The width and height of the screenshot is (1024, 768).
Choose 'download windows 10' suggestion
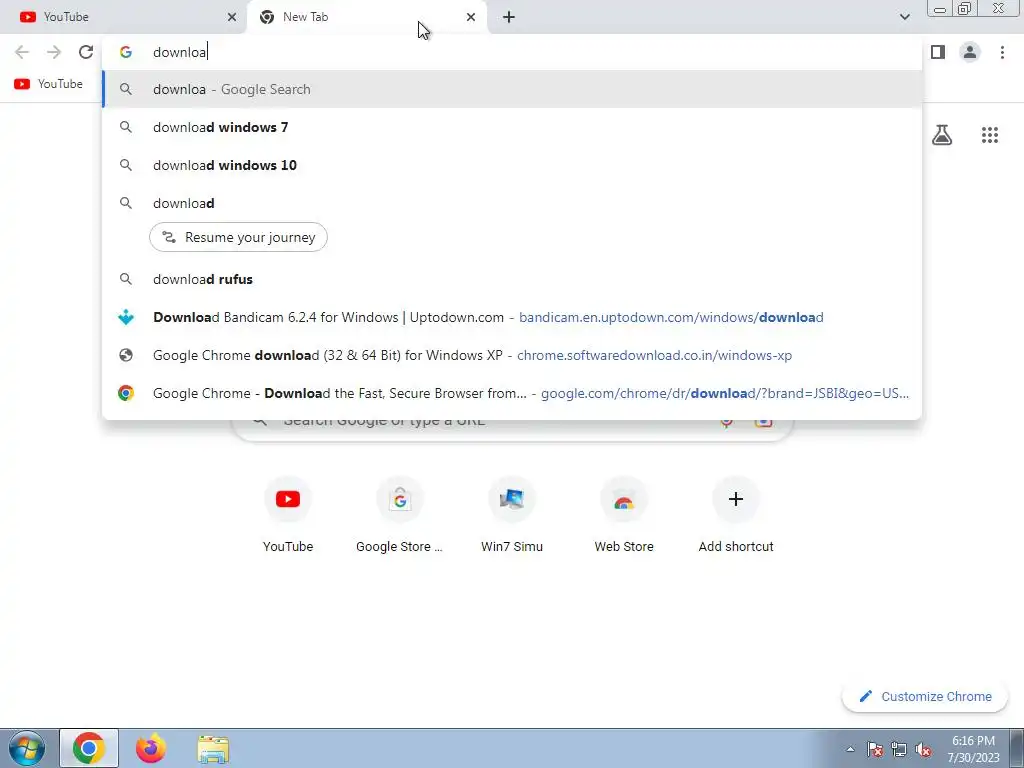pos(512,165)
